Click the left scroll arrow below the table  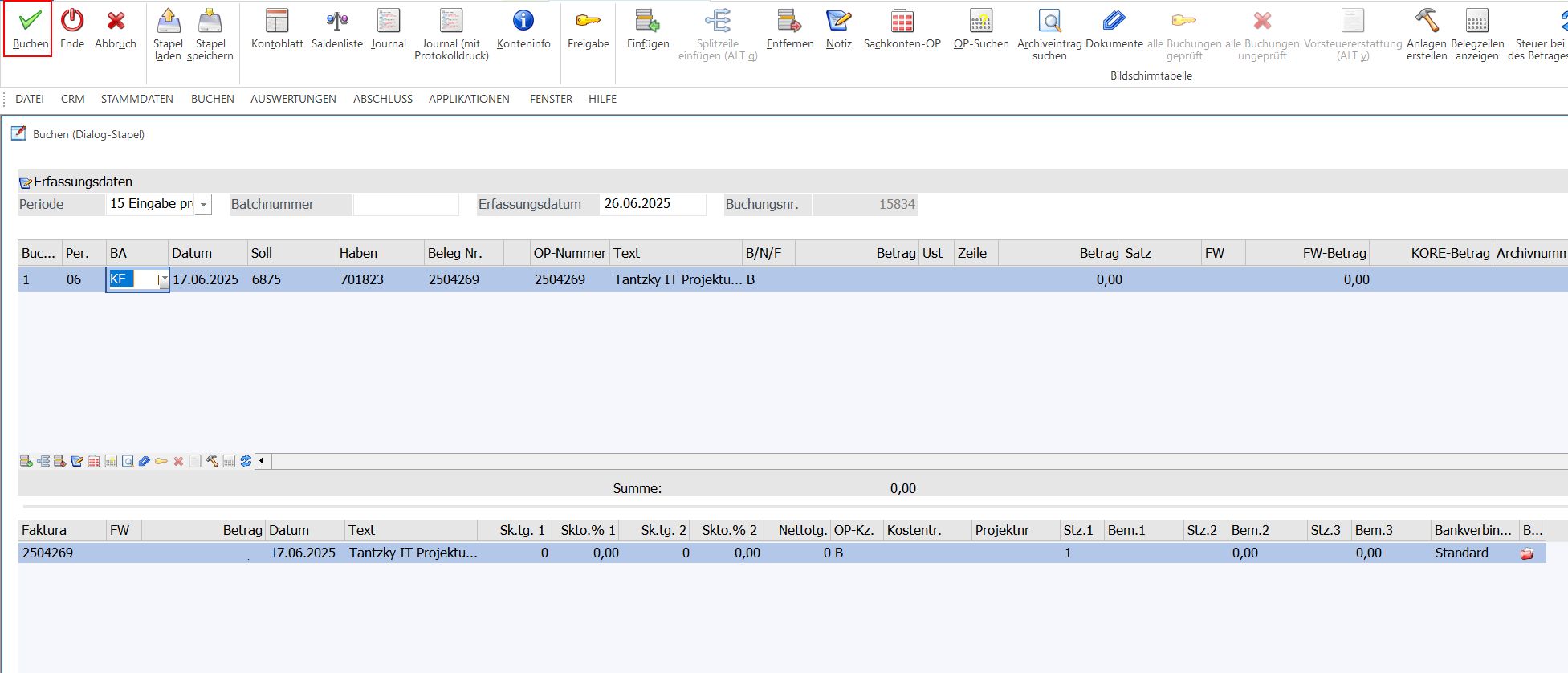(263, 461)
